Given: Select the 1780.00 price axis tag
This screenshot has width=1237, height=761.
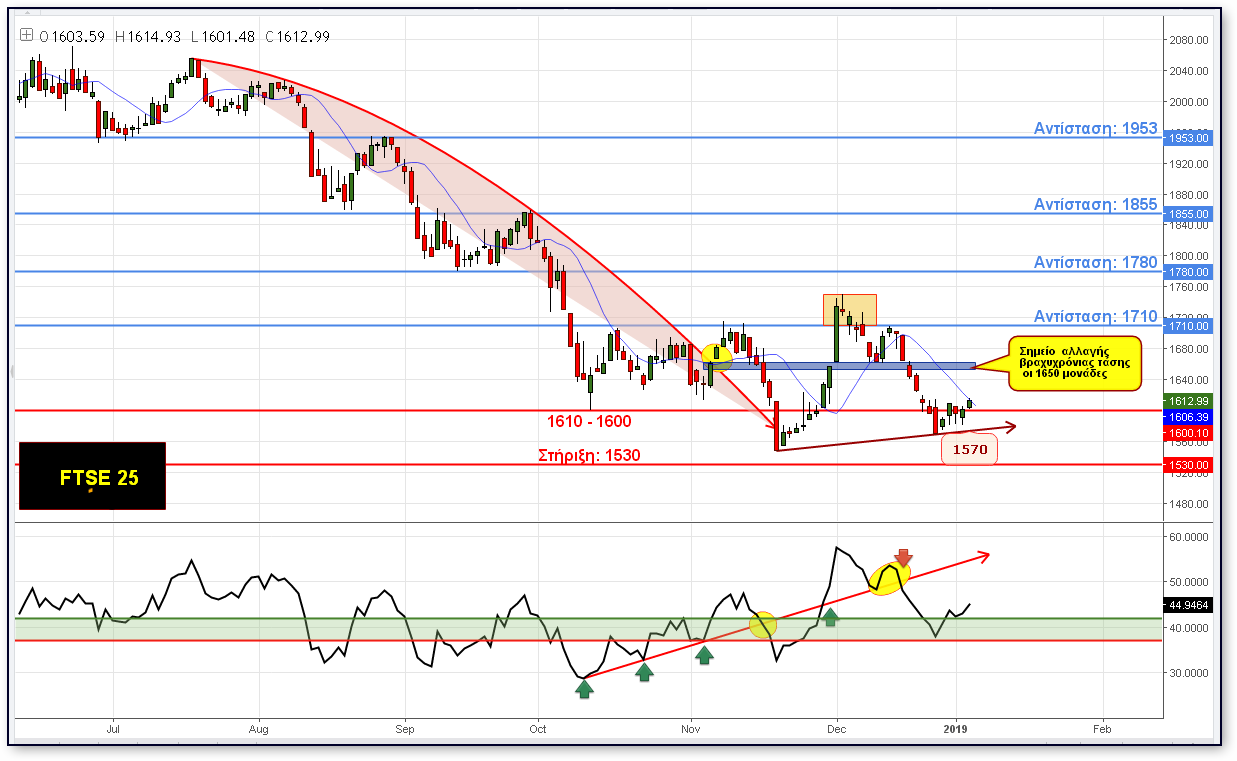Looking at the screenshot, I should tap(1188, 272).
